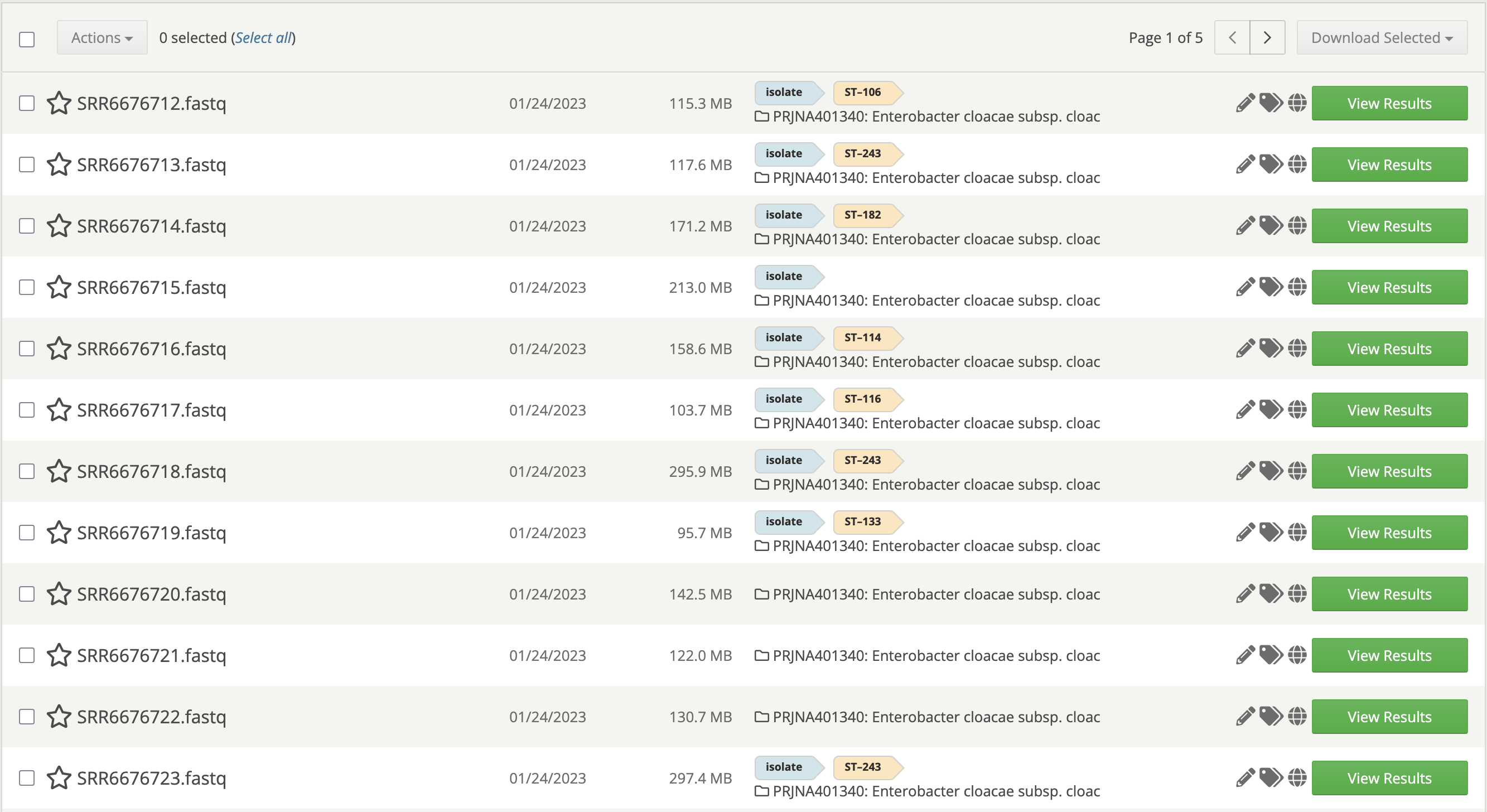Click pencil icon for SRR6676720.fastq
This screenshot has width=1487, height=812.
click(1245, 593)
